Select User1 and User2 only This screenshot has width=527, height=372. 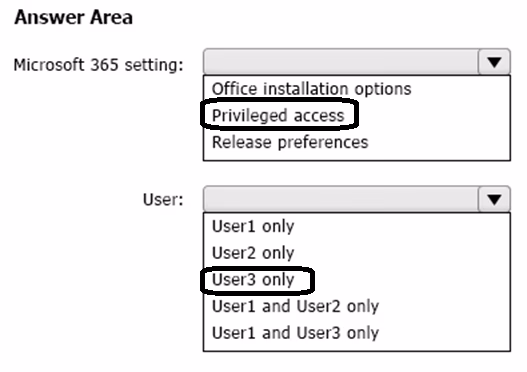pos(295,306)
